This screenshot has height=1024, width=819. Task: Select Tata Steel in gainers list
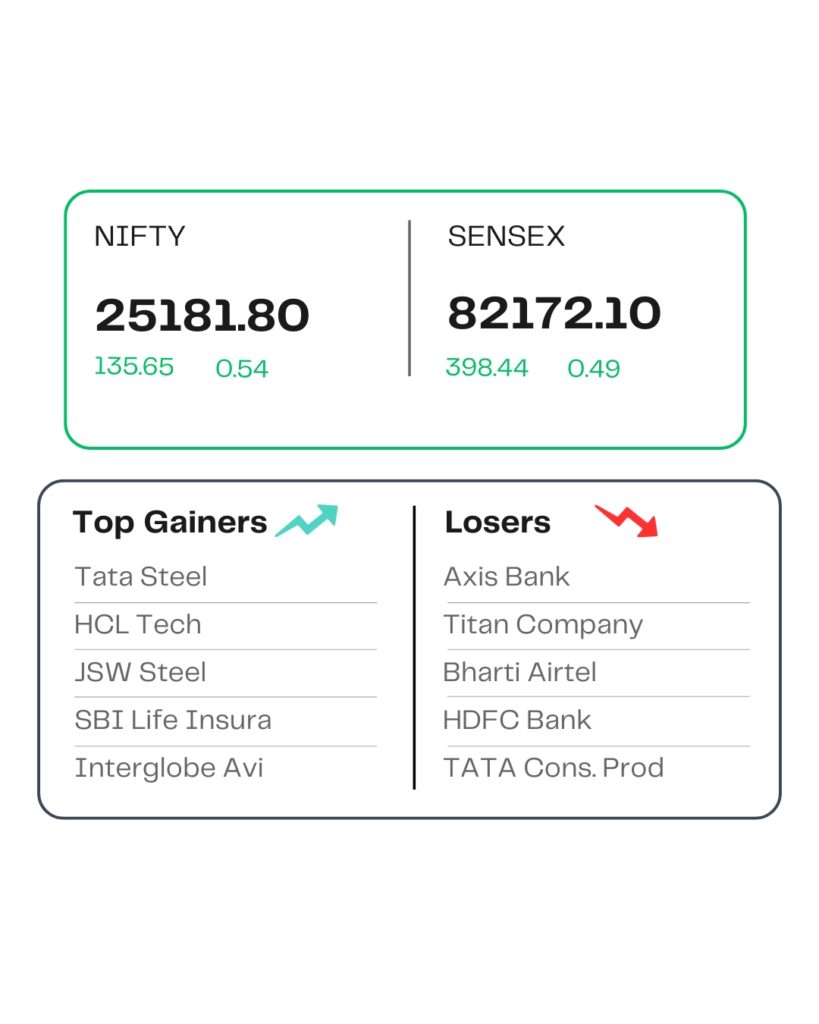click(141, 577)
